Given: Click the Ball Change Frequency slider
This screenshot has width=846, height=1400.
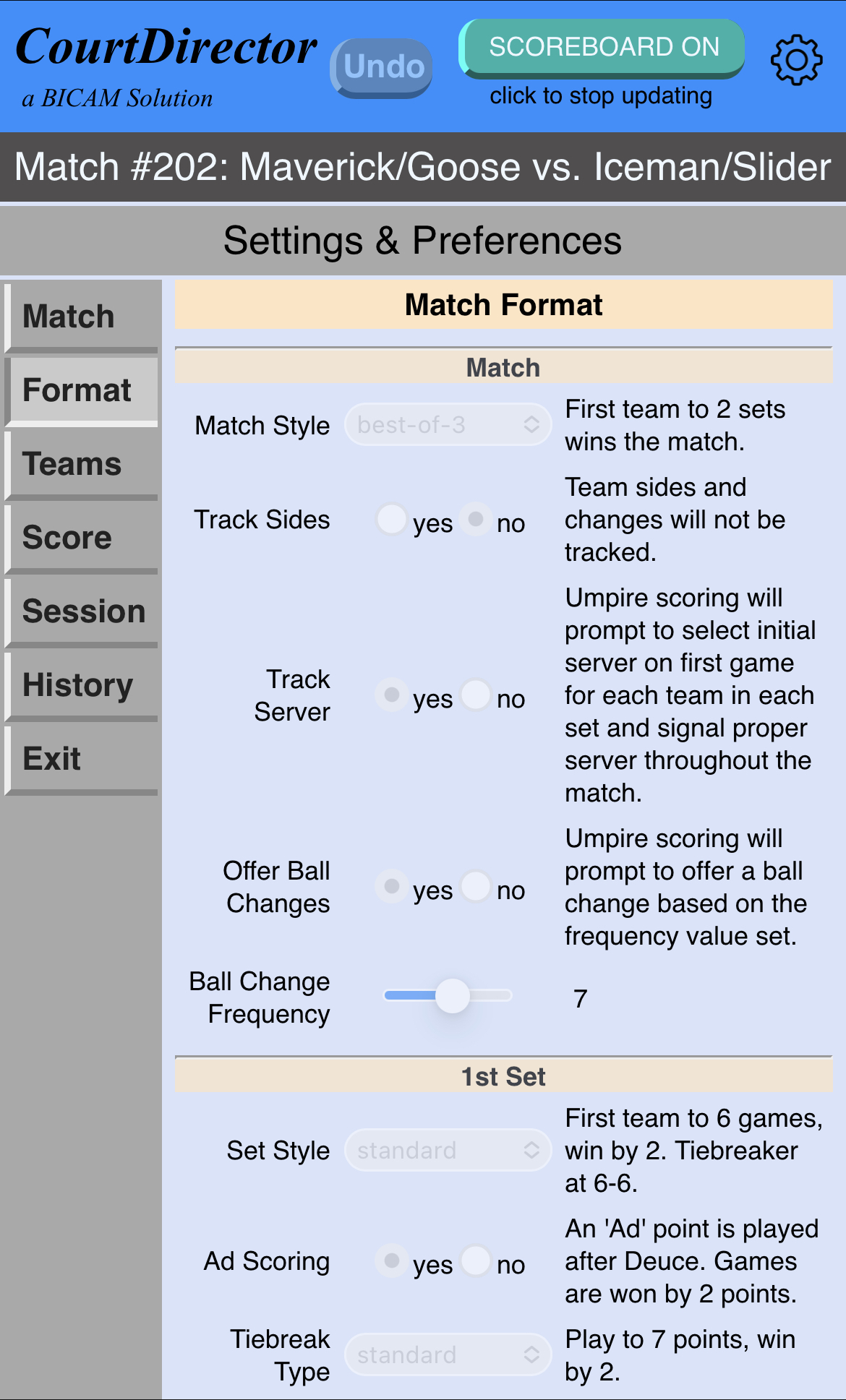Looking at the screenshot, I should (448, 996).
